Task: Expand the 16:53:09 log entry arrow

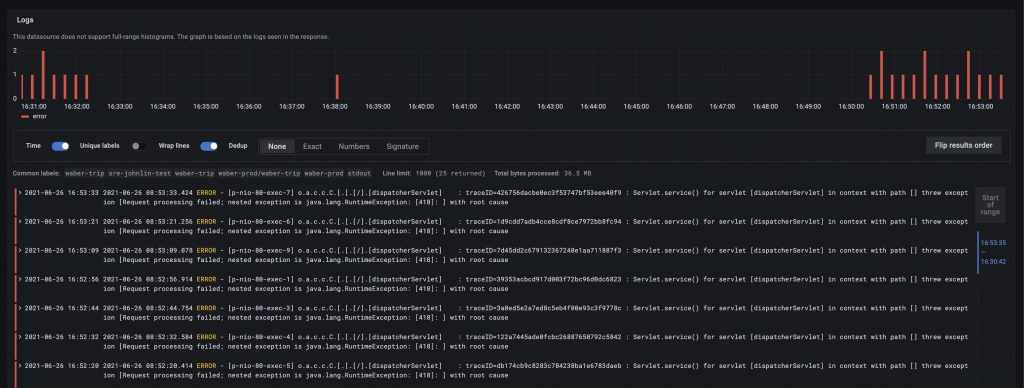Action: tap(20, 251)
